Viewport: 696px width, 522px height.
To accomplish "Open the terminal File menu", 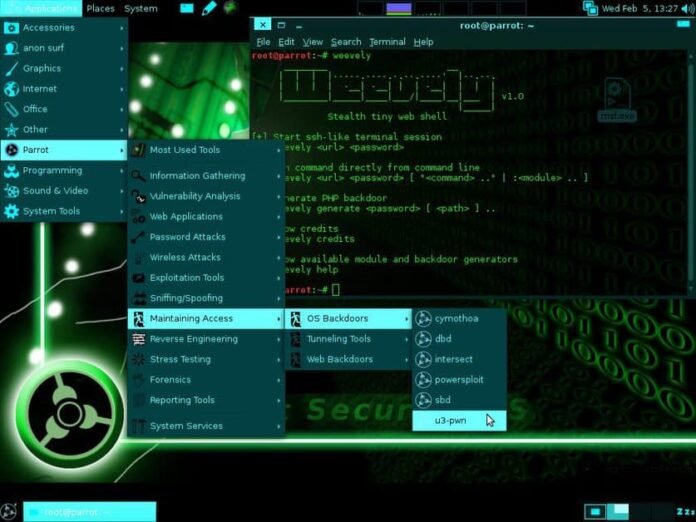I will tap(263, 42).
